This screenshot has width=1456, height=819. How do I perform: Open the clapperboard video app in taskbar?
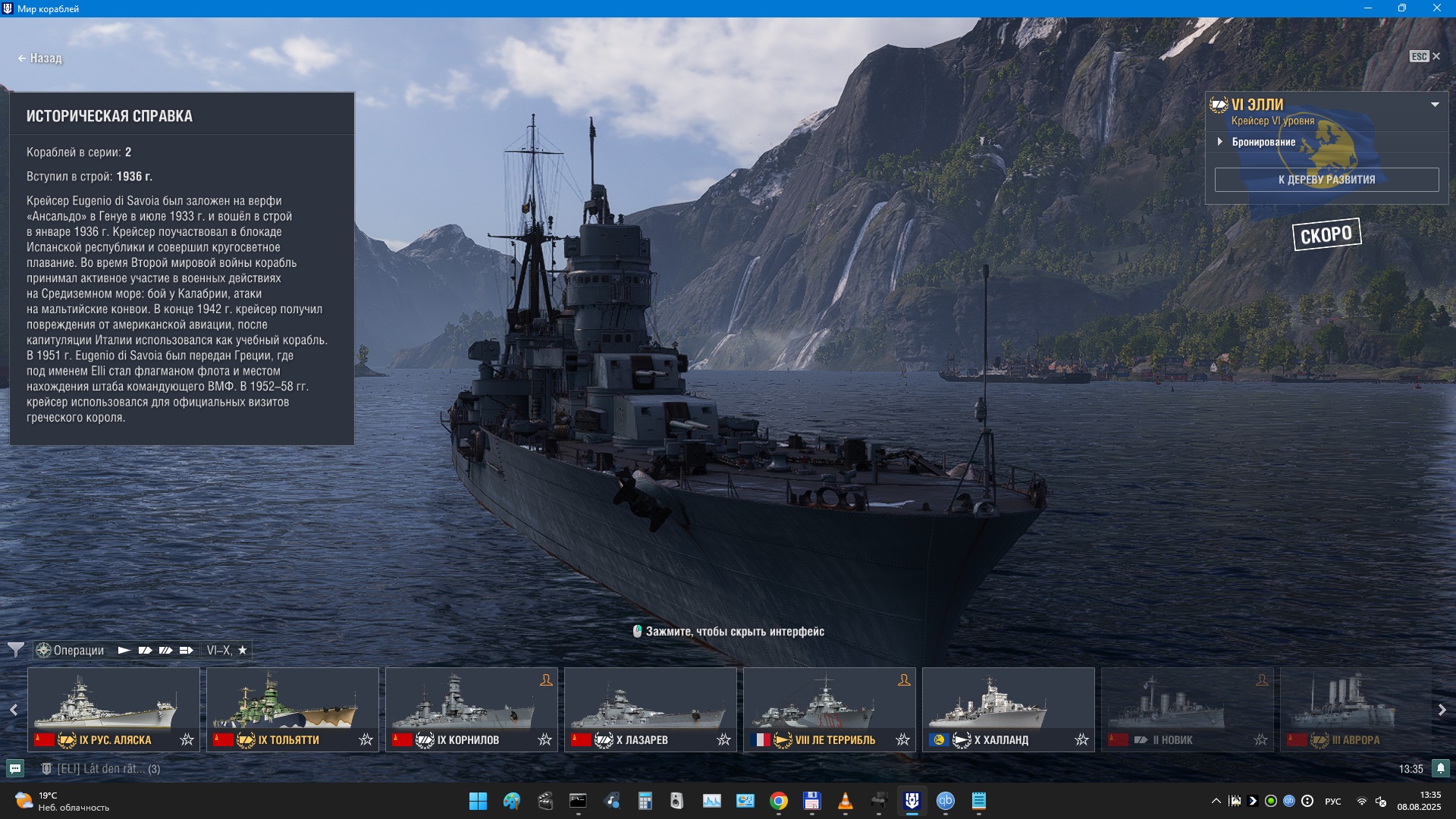coord(545,801)
